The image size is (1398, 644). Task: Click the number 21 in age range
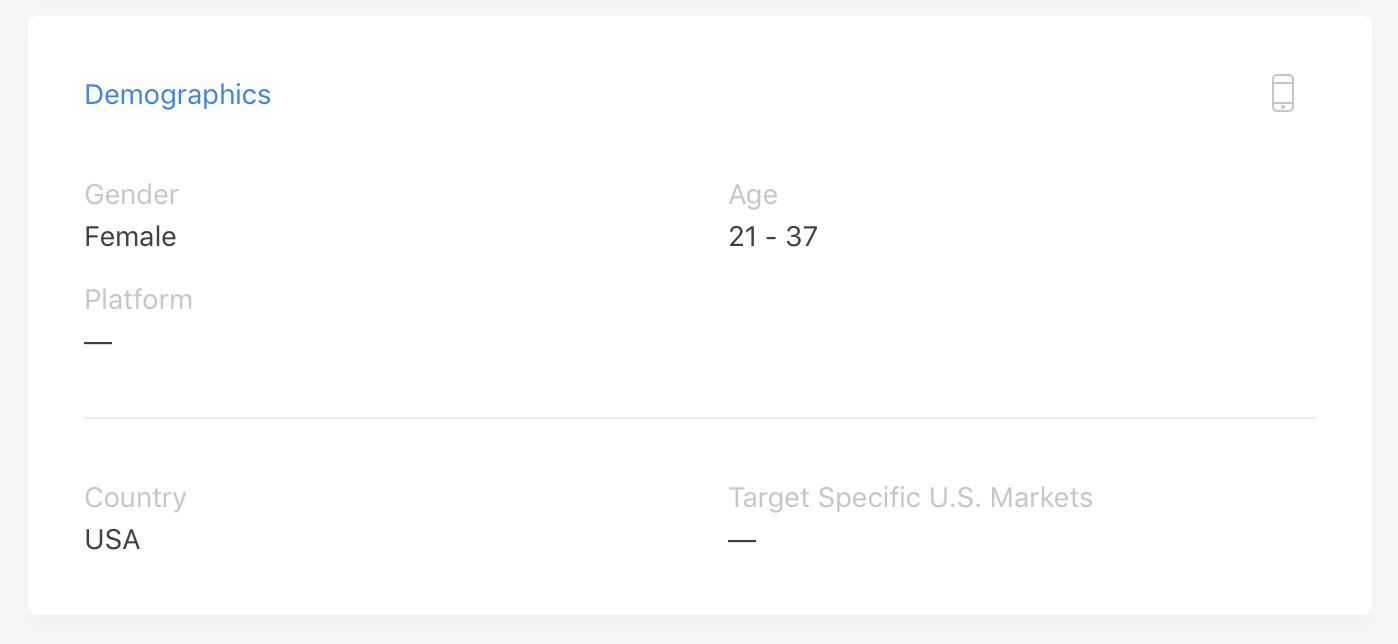[743, 237]
